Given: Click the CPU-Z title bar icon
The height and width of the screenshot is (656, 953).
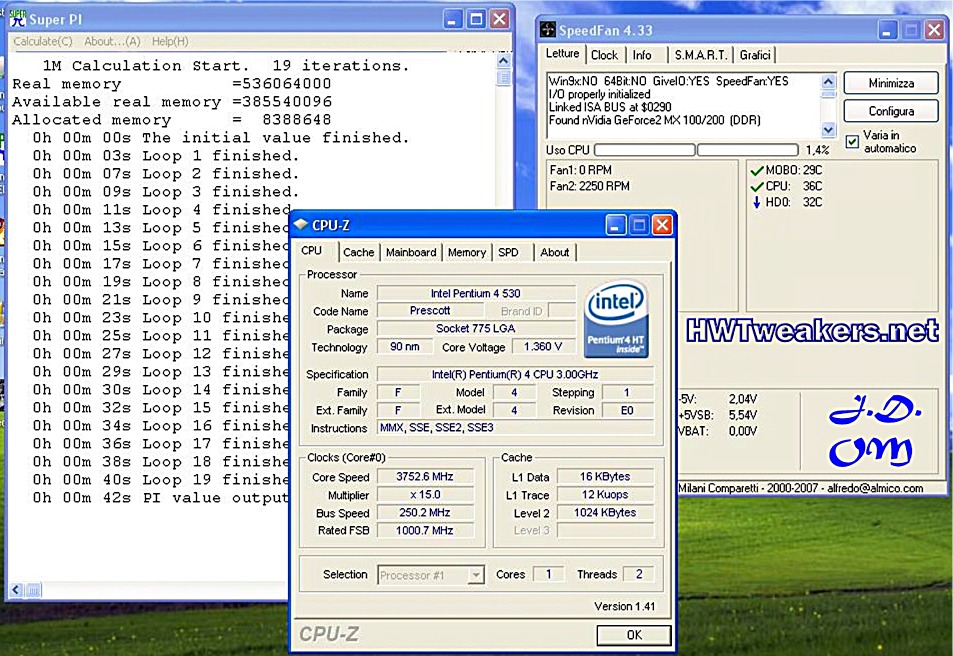Looking at the screenshot, I should [x=301, y=225].
